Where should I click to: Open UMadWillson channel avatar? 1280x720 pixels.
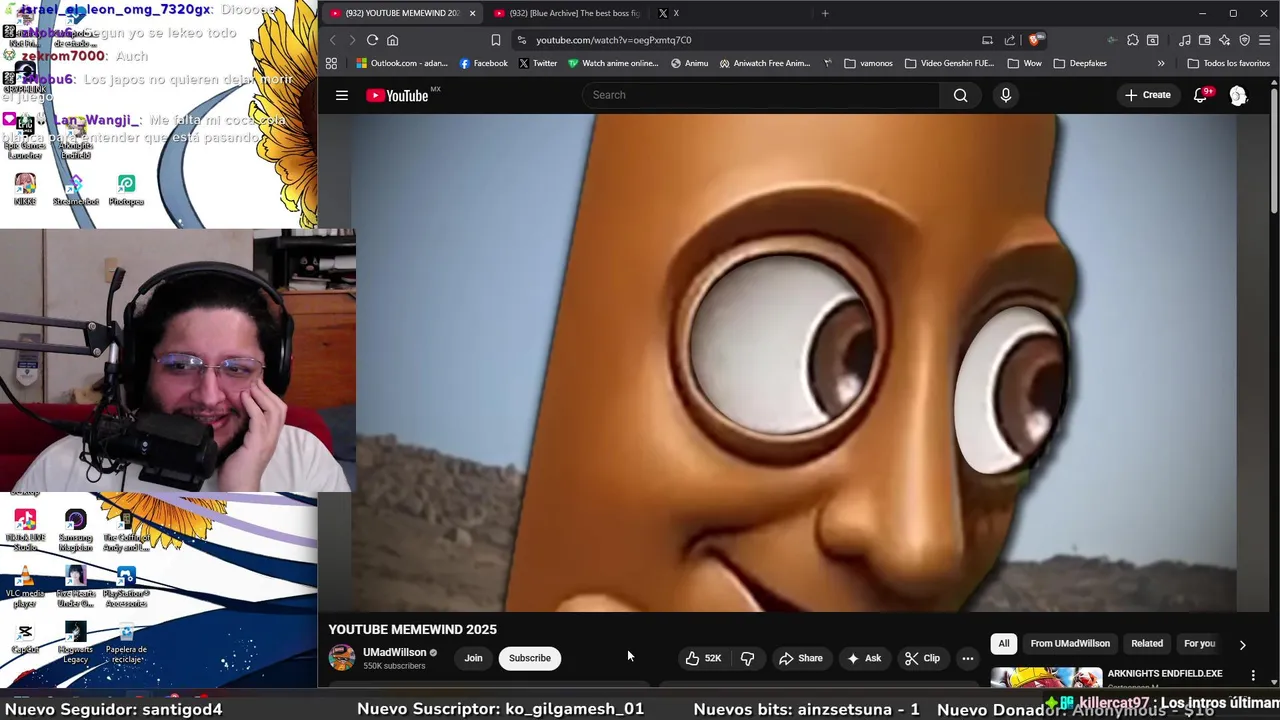(x=342, y=658)
